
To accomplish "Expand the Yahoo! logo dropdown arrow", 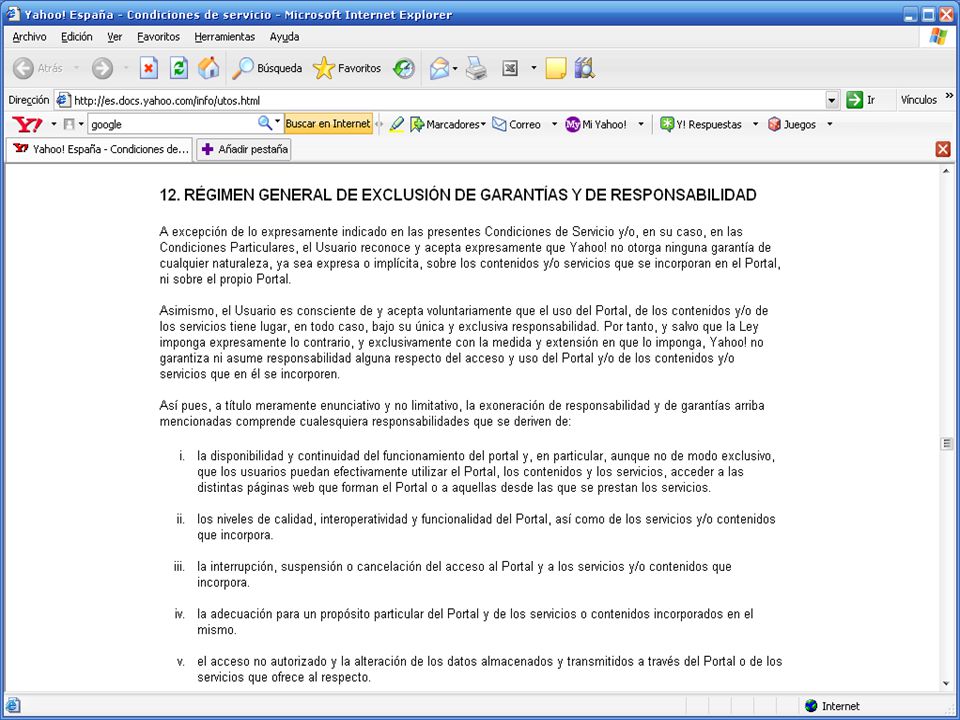I will click(x=53, y=124).
